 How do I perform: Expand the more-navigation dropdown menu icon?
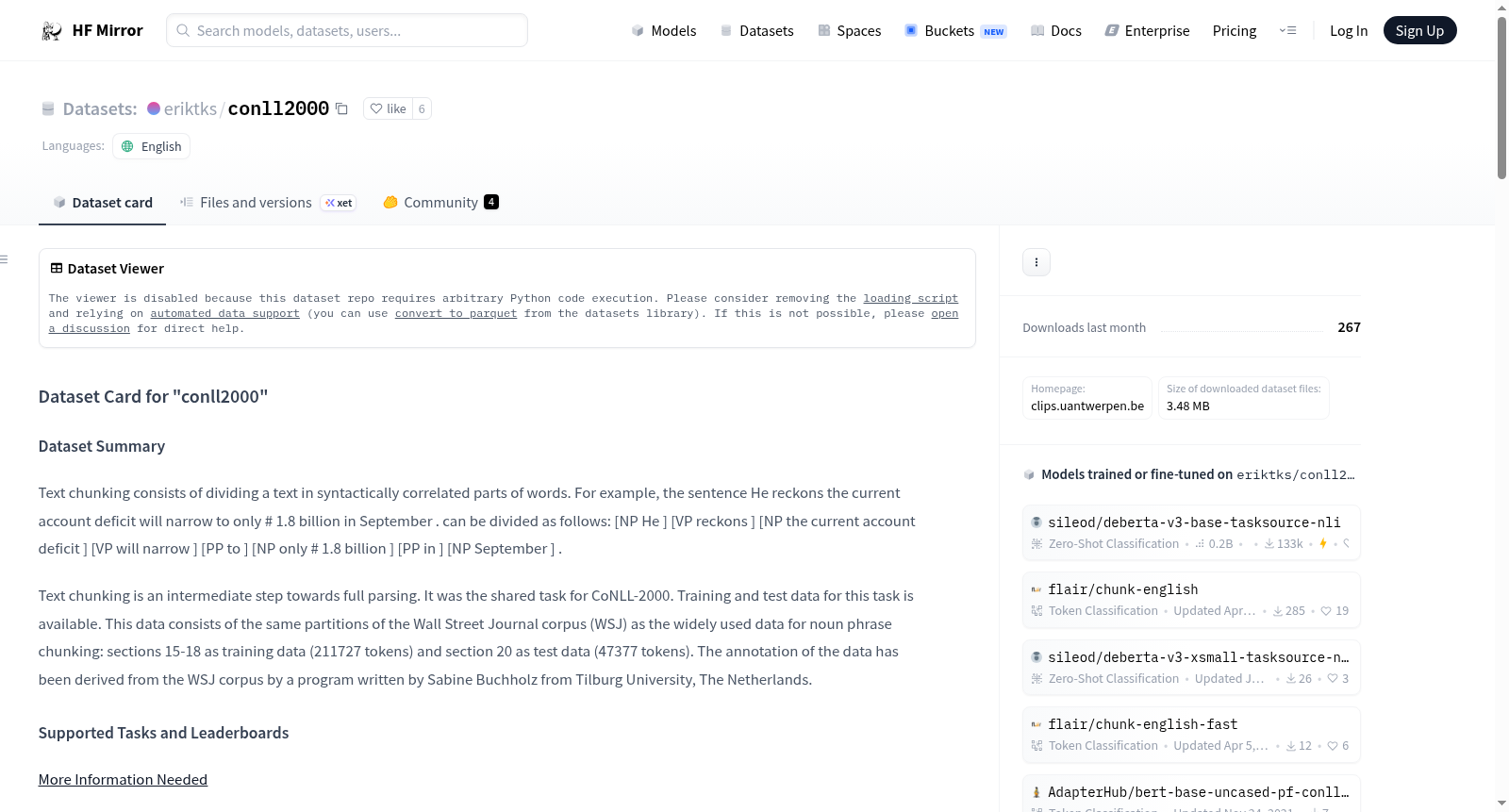[1287, 31]
